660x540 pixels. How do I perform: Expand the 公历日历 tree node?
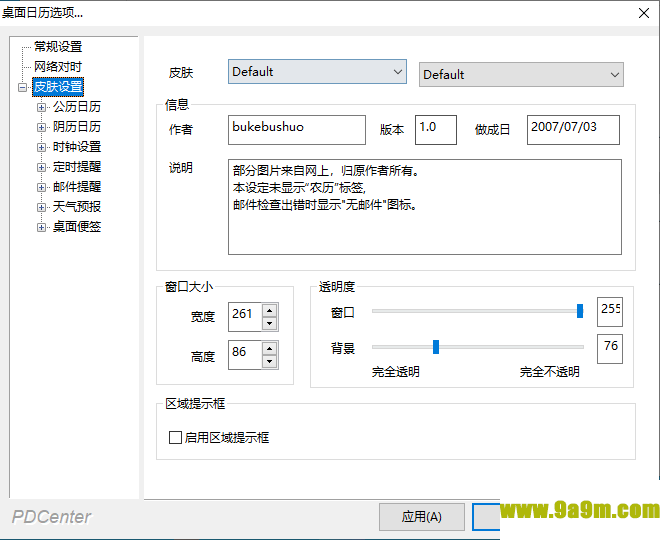click(41, 107)
